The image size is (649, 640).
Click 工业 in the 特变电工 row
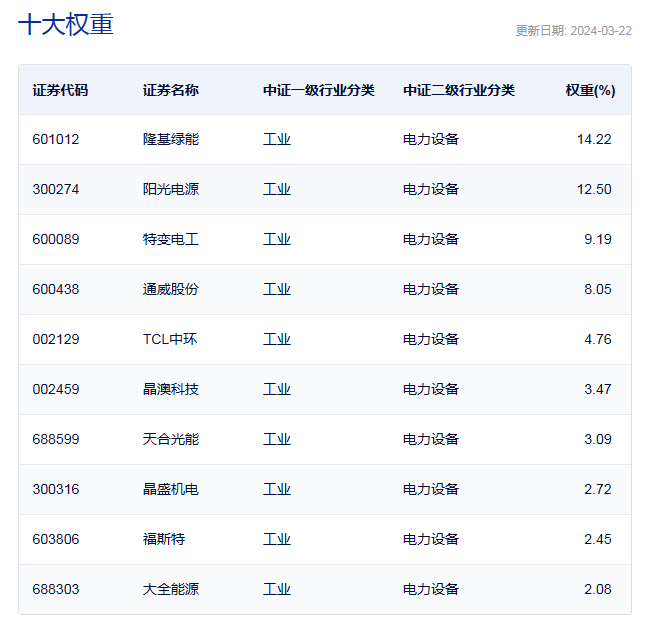coord(277,239)
